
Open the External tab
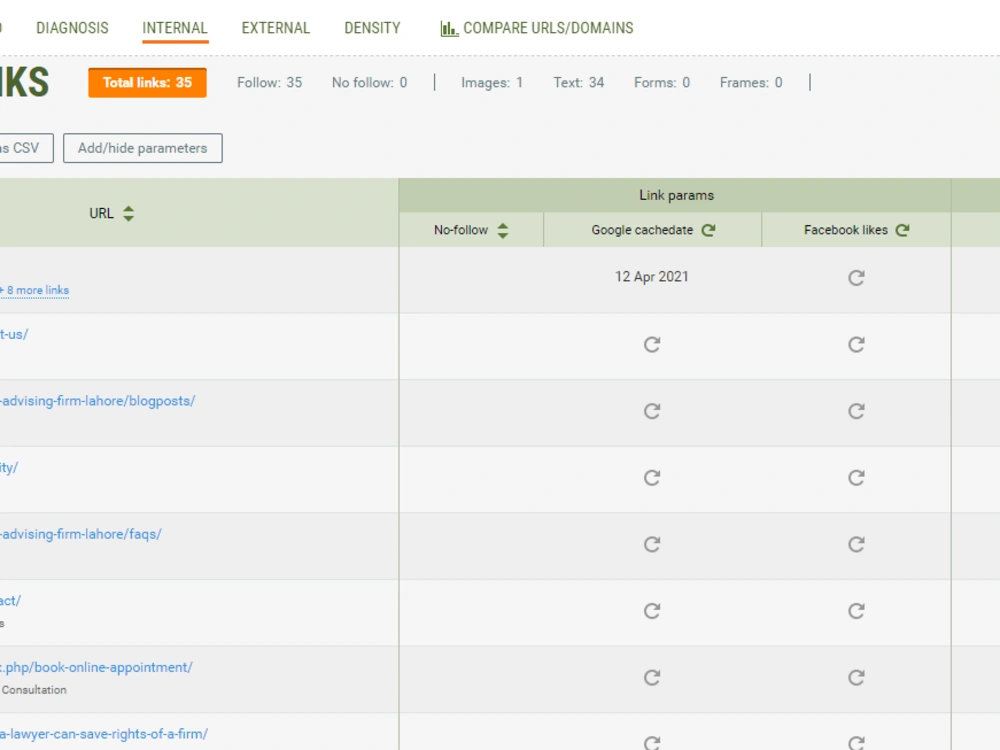pos(276,28)
